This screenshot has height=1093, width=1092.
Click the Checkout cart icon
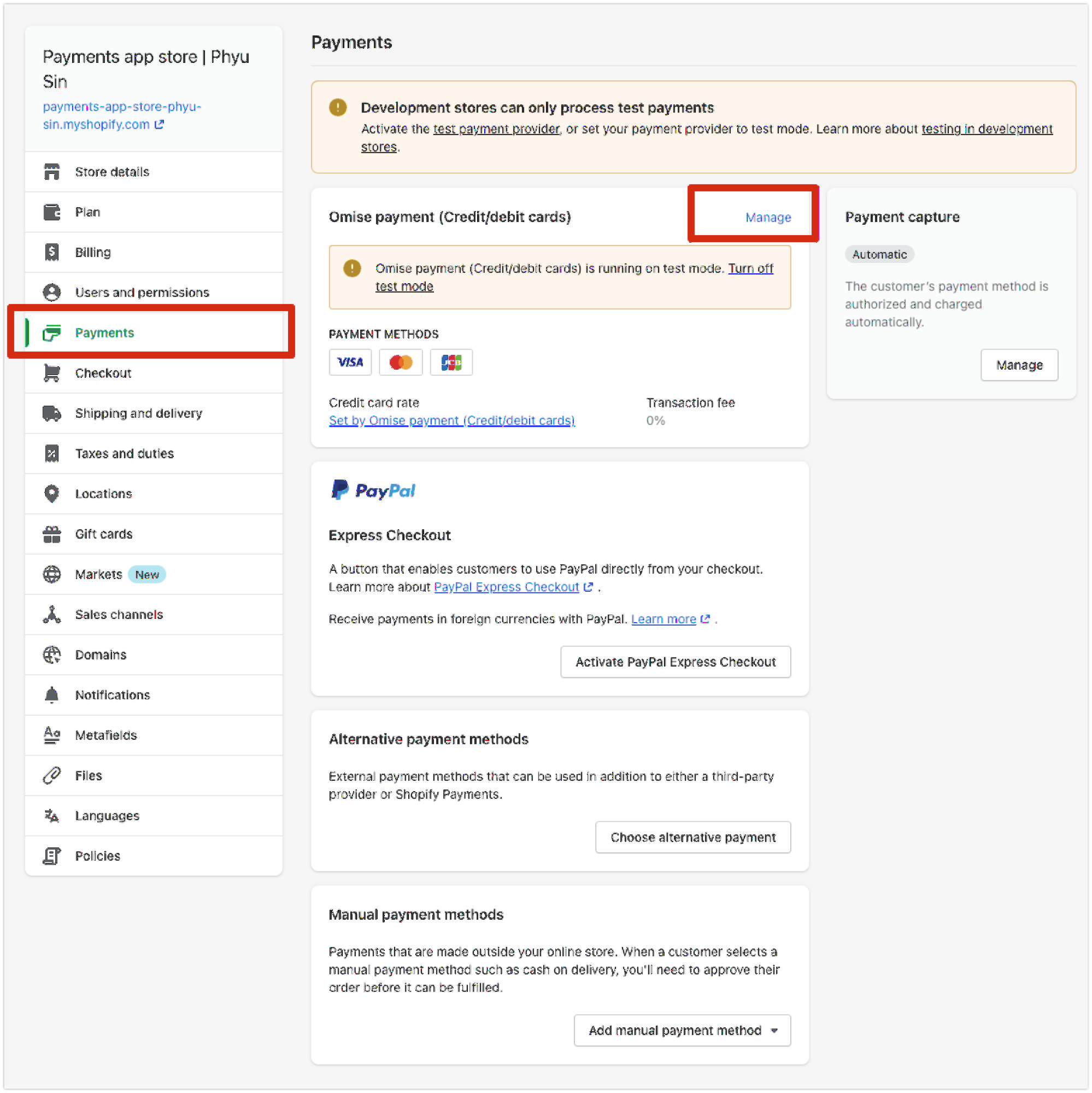(52, 372)
